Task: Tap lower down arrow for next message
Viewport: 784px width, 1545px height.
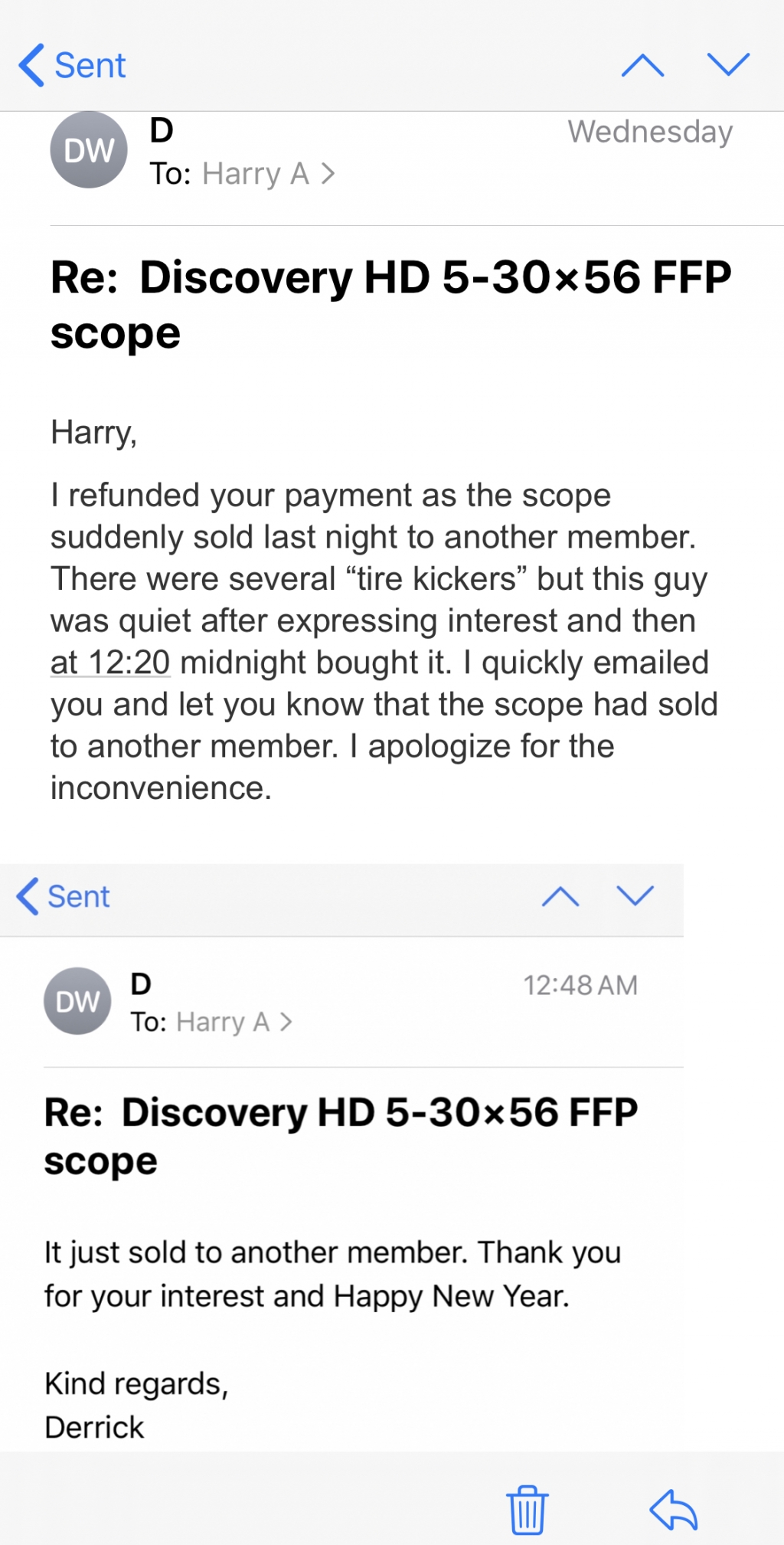Action: [635, 895]
